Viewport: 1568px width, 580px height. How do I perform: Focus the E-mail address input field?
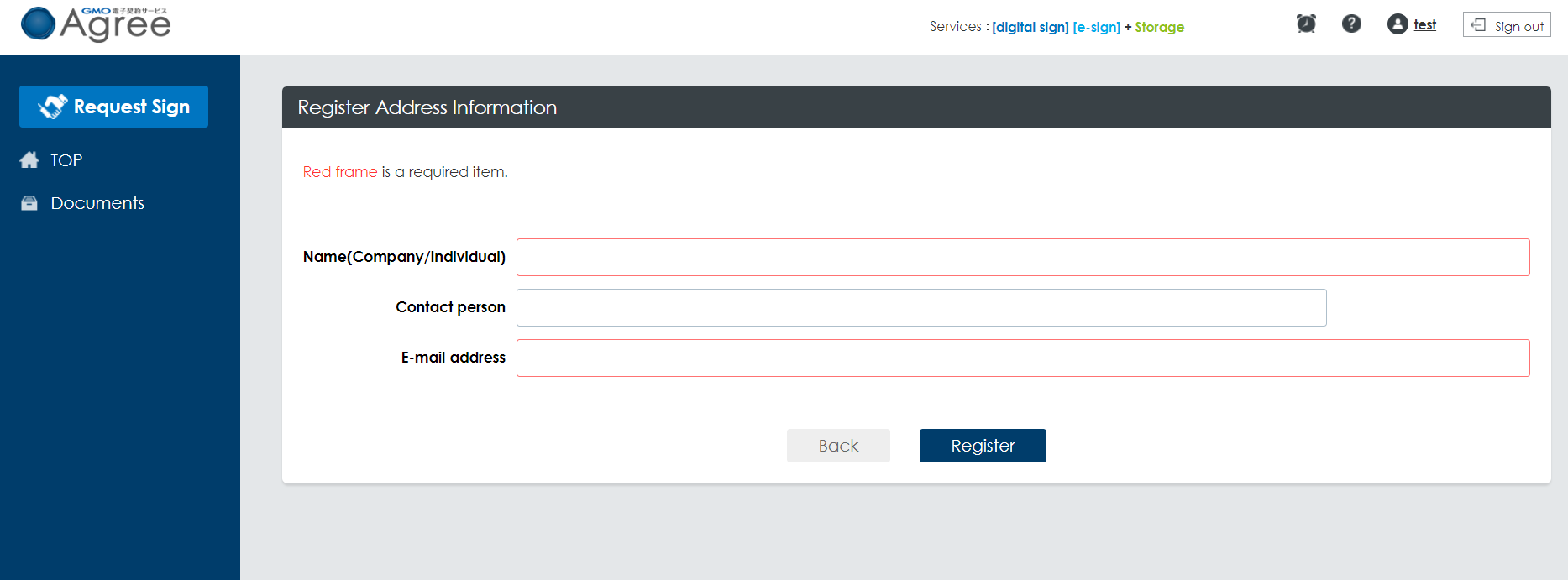(1022, 358)
